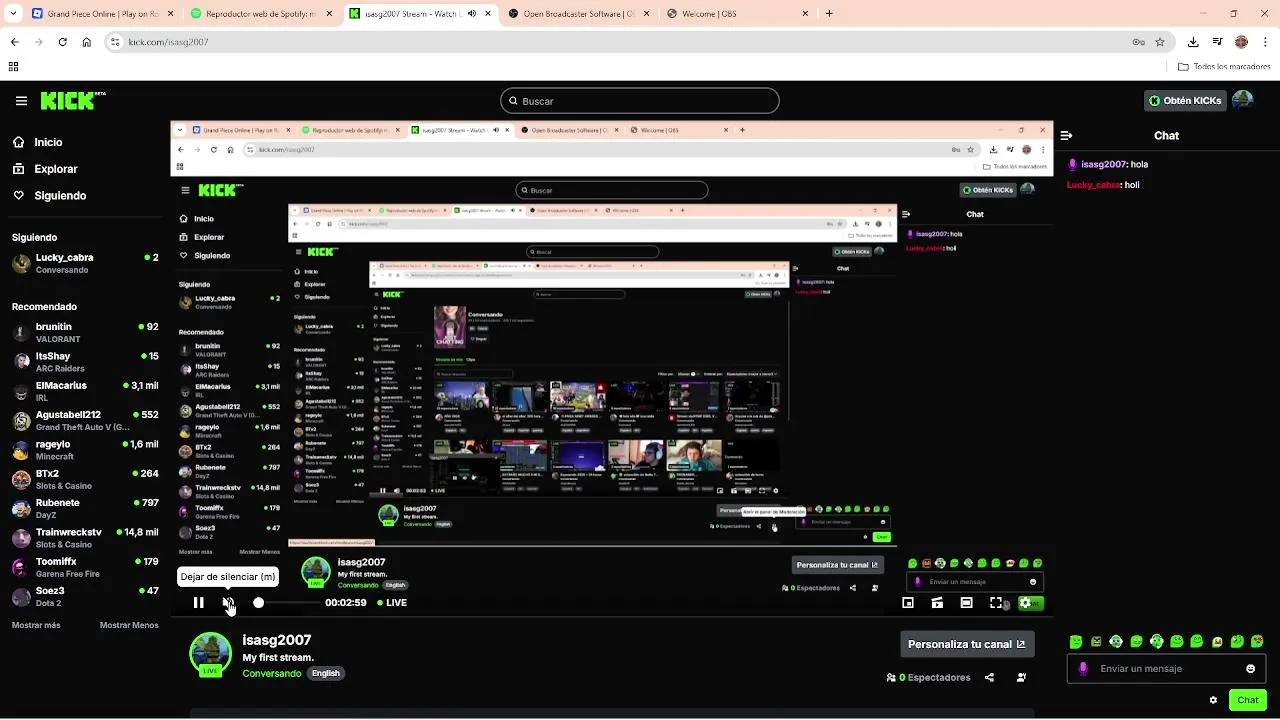The height and width of the screenshot is (720, 1280).
Task: Open the video player settings gear
Action: point(1025,603)
